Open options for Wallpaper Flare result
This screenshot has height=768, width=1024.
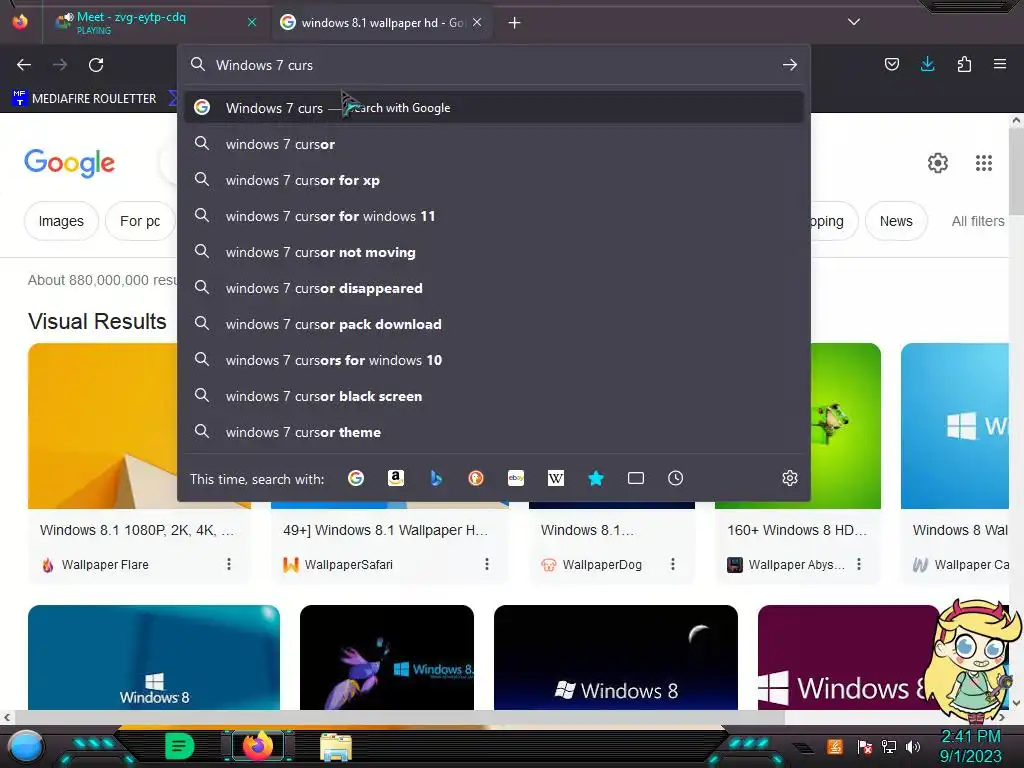229,564
